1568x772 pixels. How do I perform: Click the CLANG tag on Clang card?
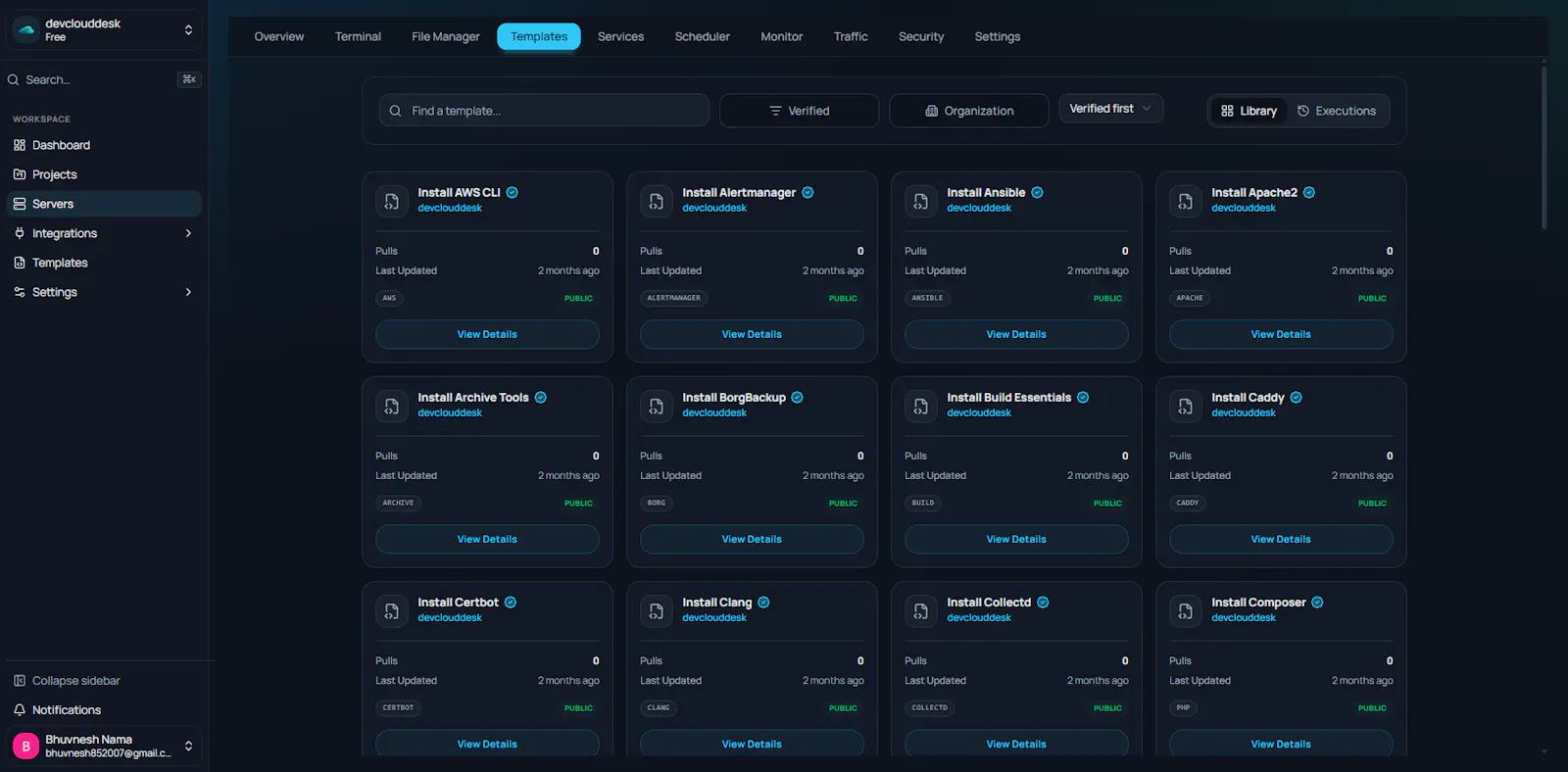point(659,707)
